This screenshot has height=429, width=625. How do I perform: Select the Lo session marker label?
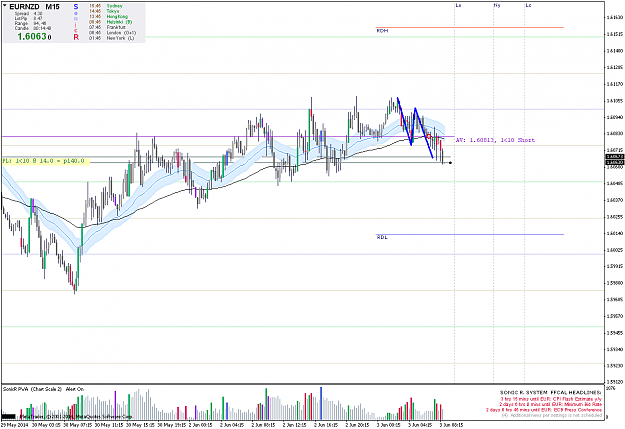[x=458, y=5]
